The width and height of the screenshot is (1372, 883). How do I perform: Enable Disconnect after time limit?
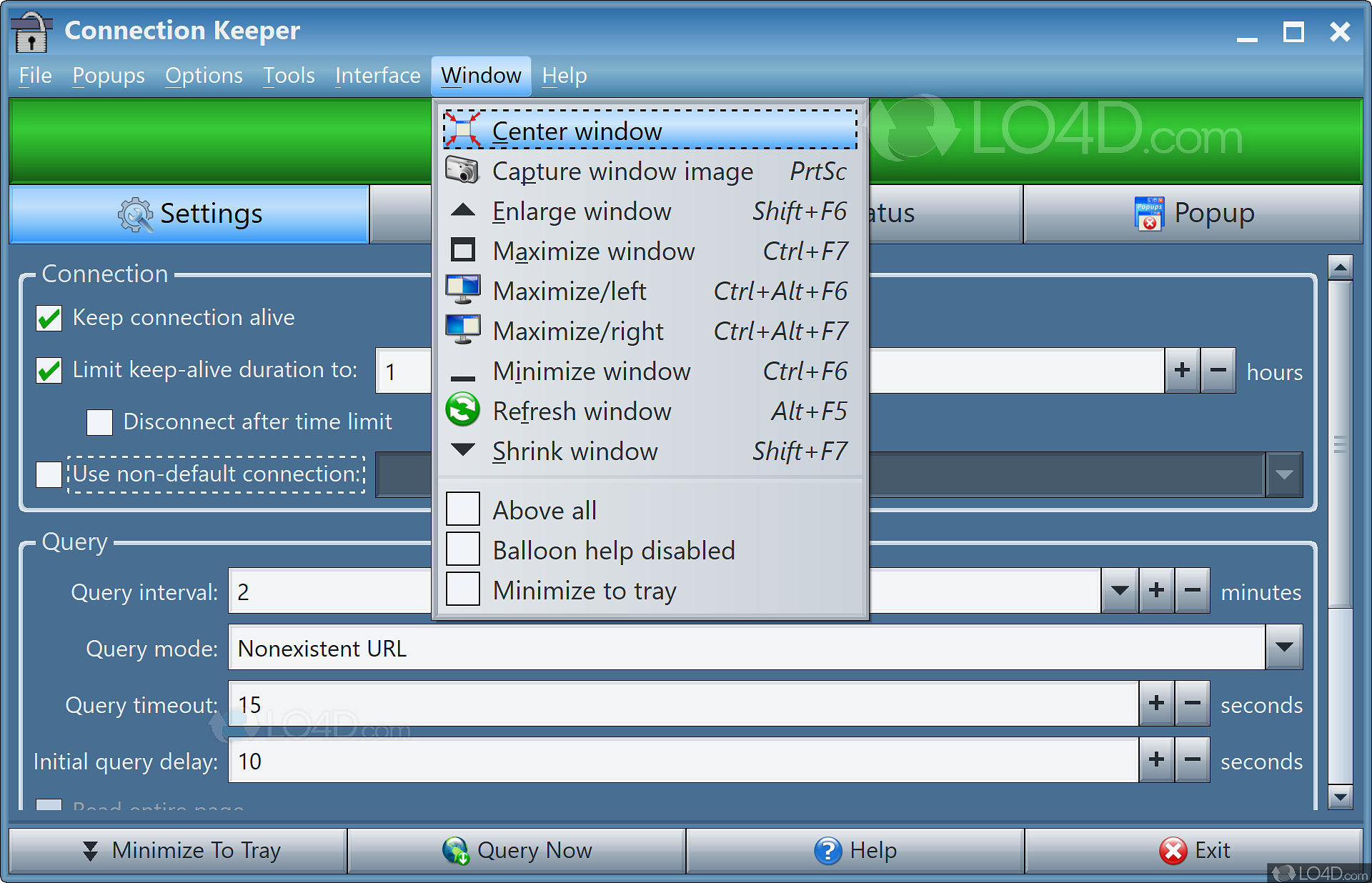point(99,422)
